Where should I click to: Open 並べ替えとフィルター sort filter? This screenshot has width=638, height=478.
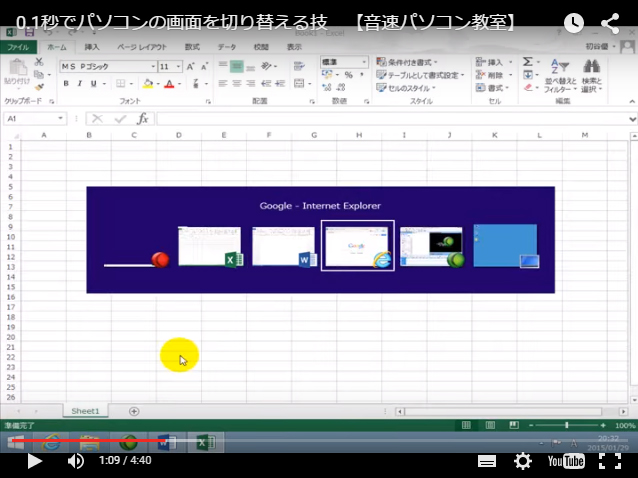tap(560, 76)
